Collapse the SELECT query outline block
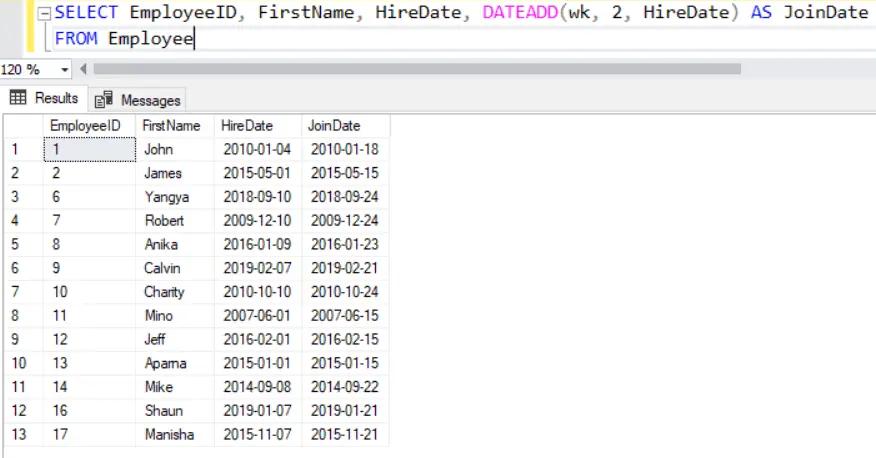 (45, 13)
